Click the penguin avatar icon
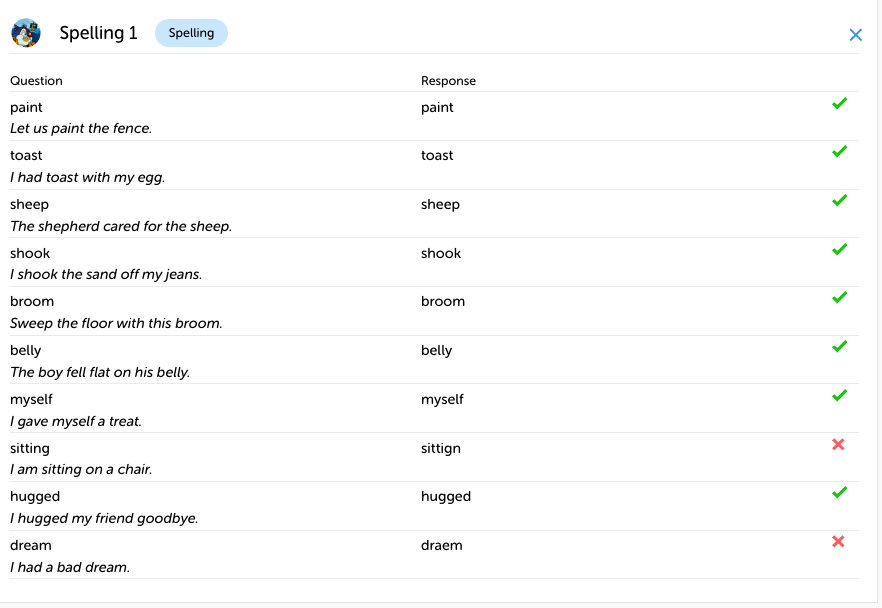This screenshot has height=608, width=882. click(x=26, y=33)
